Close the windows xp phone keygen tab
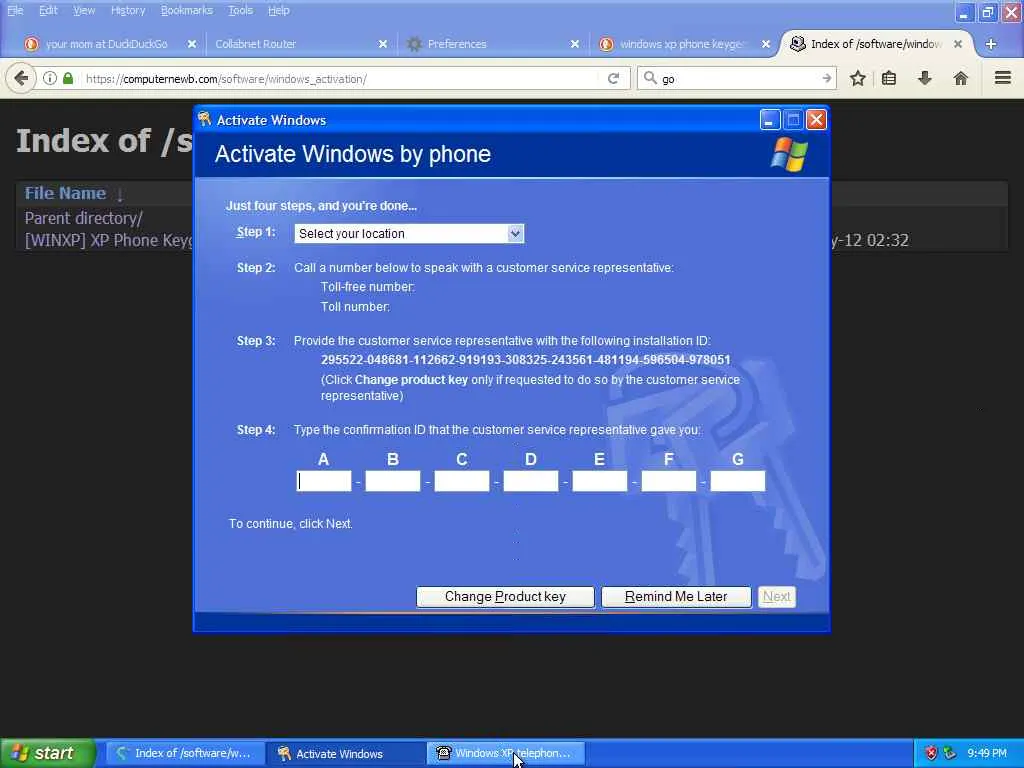The image size is (1024, 768). coord(766,44)
